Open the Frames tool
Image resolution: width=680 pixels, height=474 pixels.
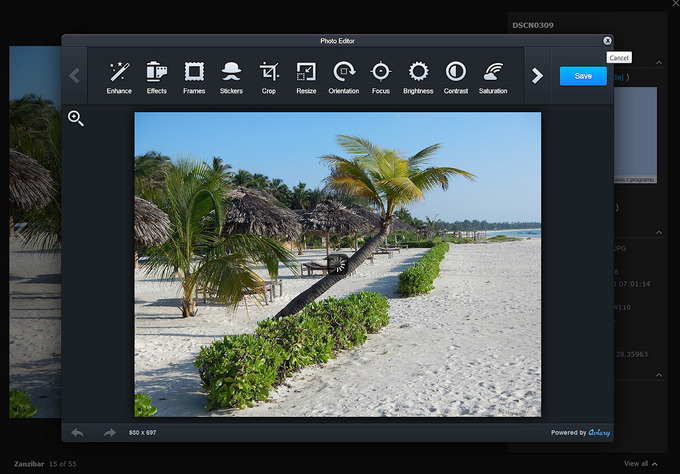[194, 77]
